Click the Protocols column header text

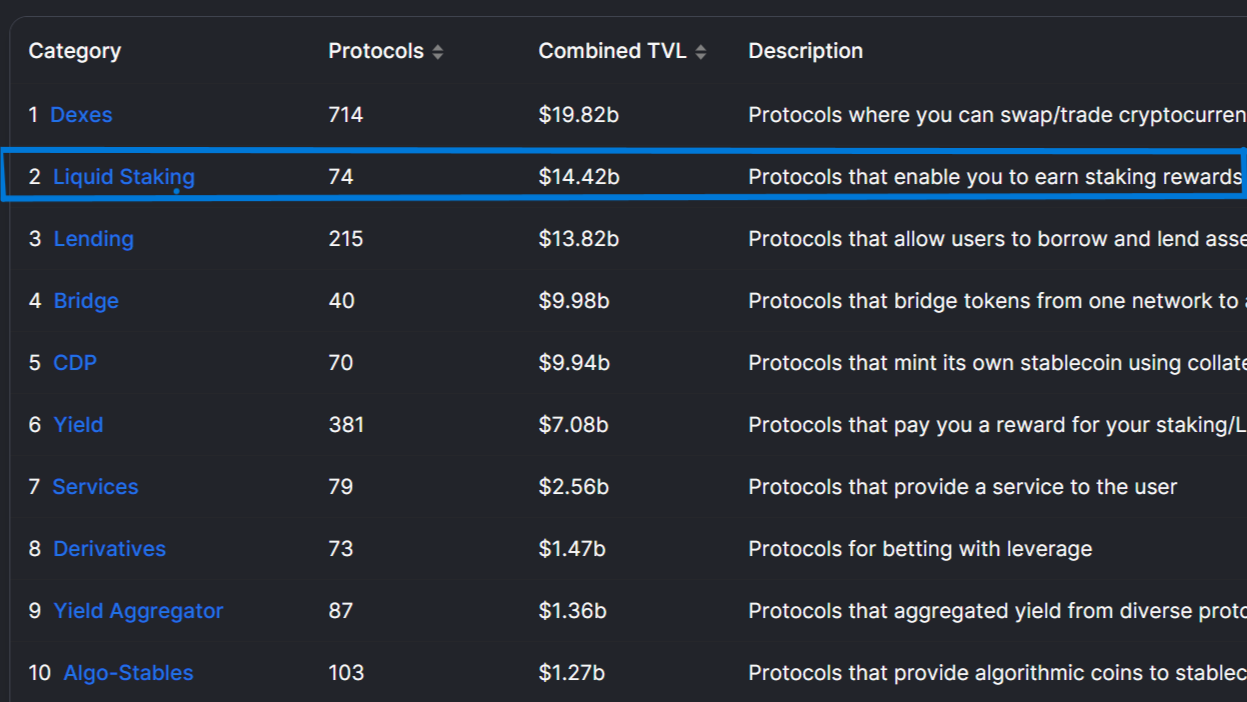[x=376, y=51]
